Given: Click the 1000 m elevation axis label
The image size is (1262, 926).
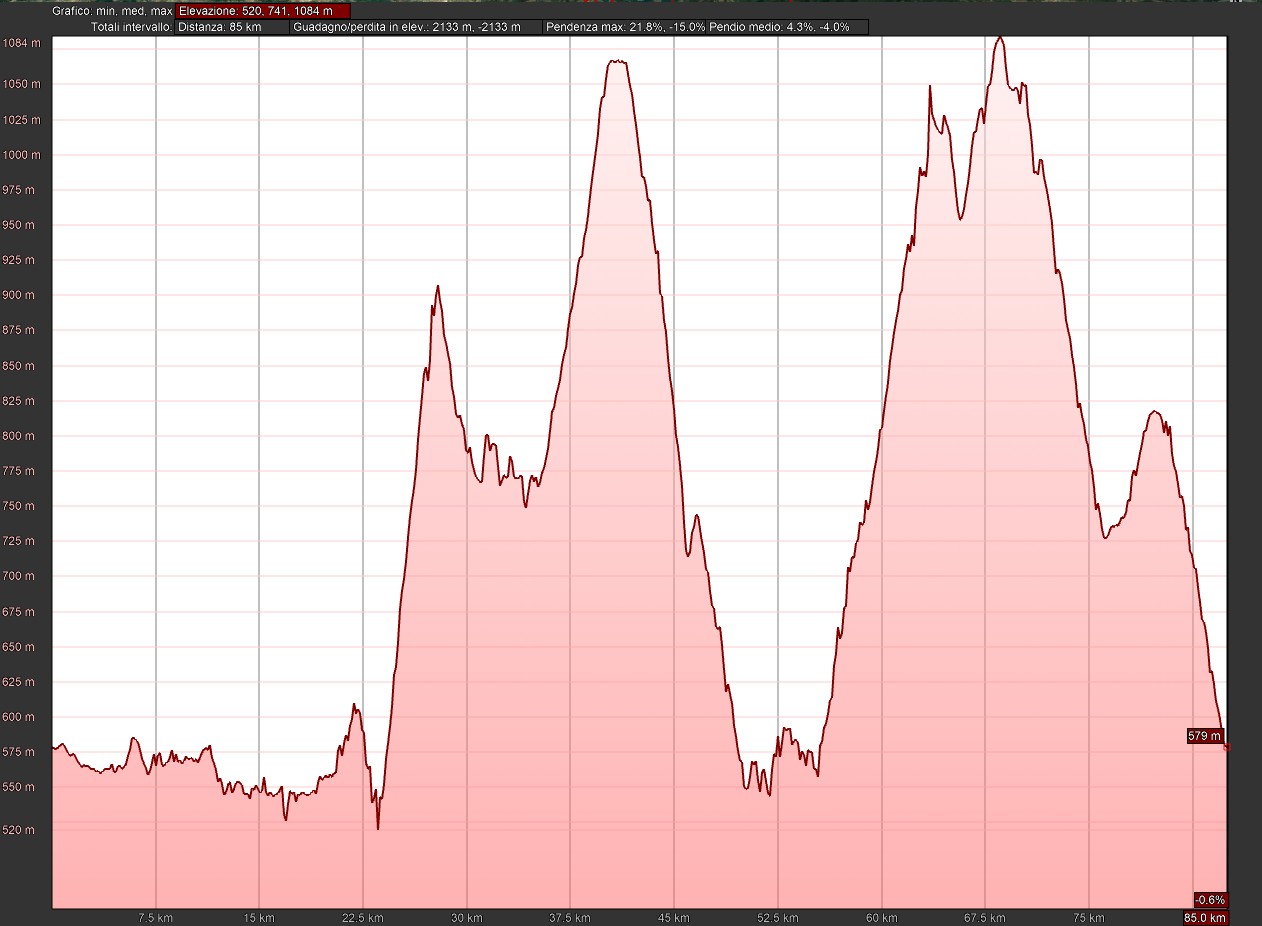Looking at the screenshot, I should point(21,155).
